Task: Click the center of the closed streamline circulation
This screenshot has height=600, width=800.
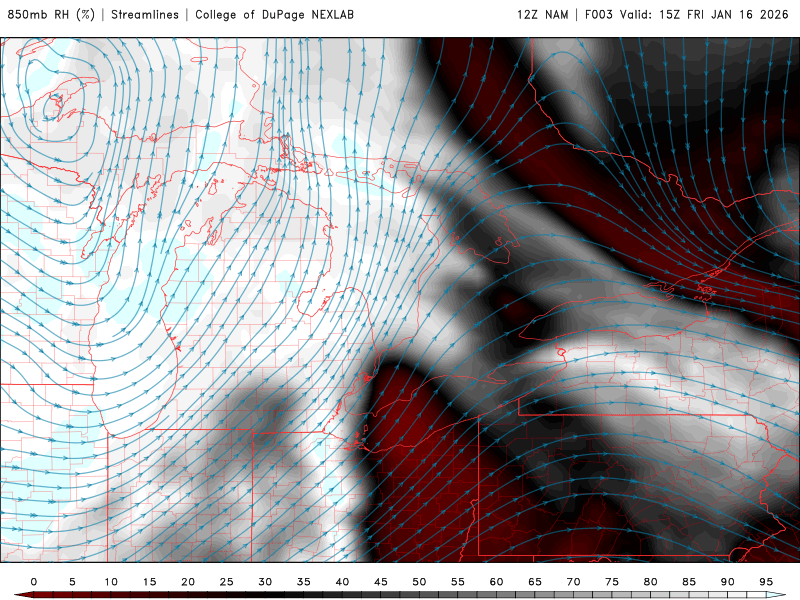Action: [52, 107]
